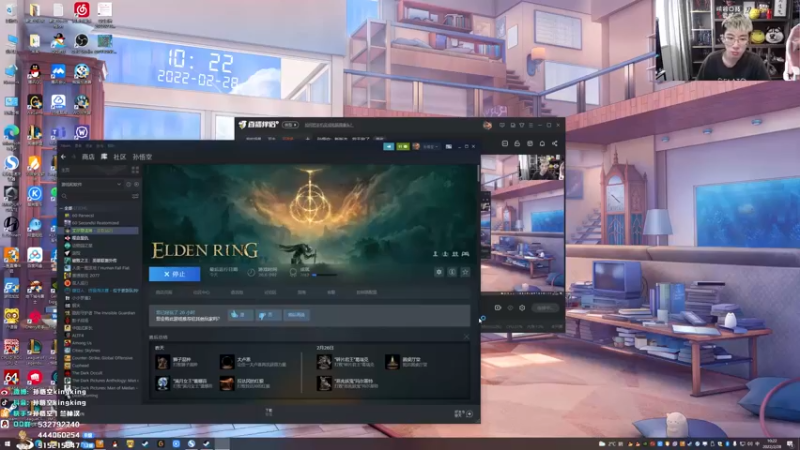
Task: Open the 狮子混种 achievement thumbnail
Action: [x=162, y=362]
